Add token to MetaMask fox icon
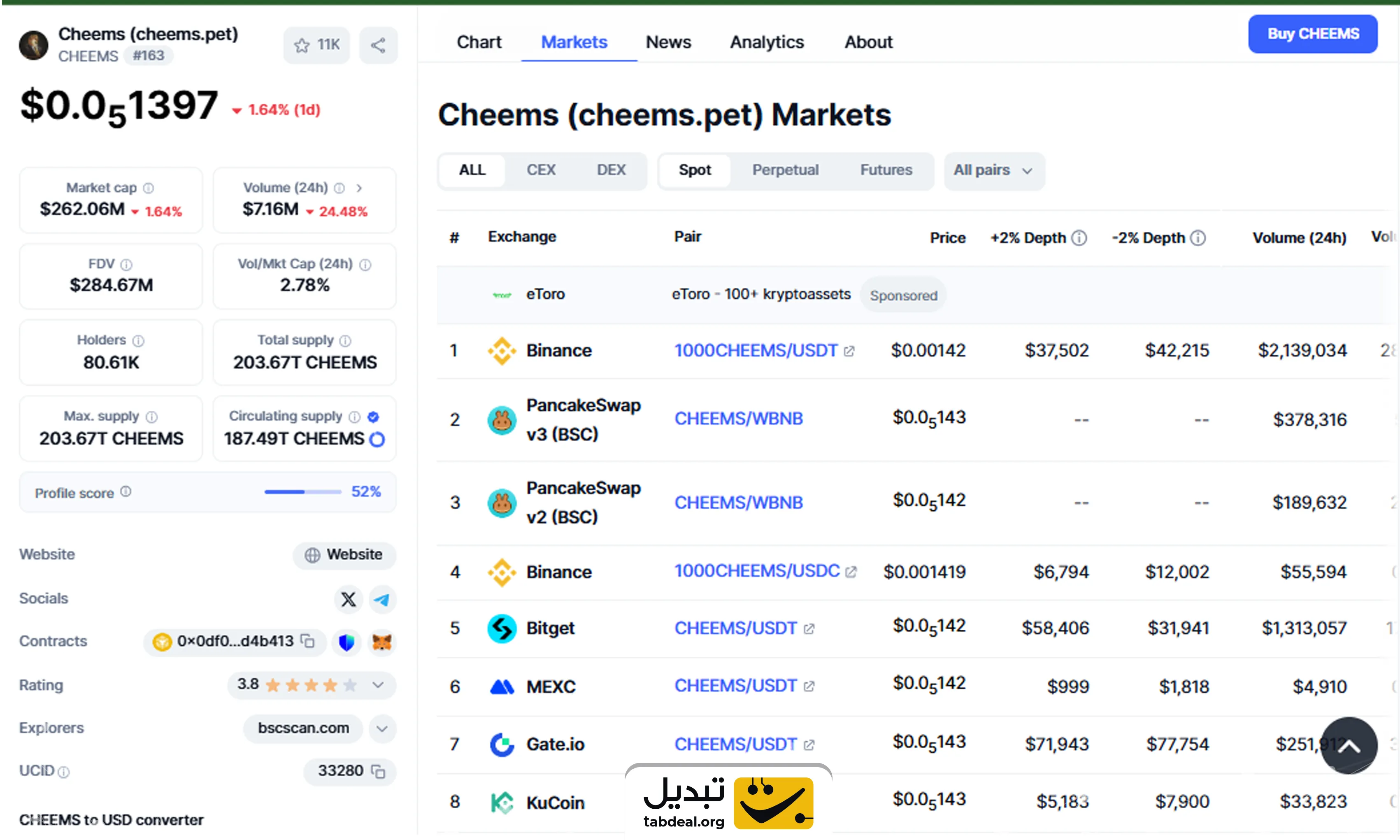 pyautogui.click(x=382, y=642)
